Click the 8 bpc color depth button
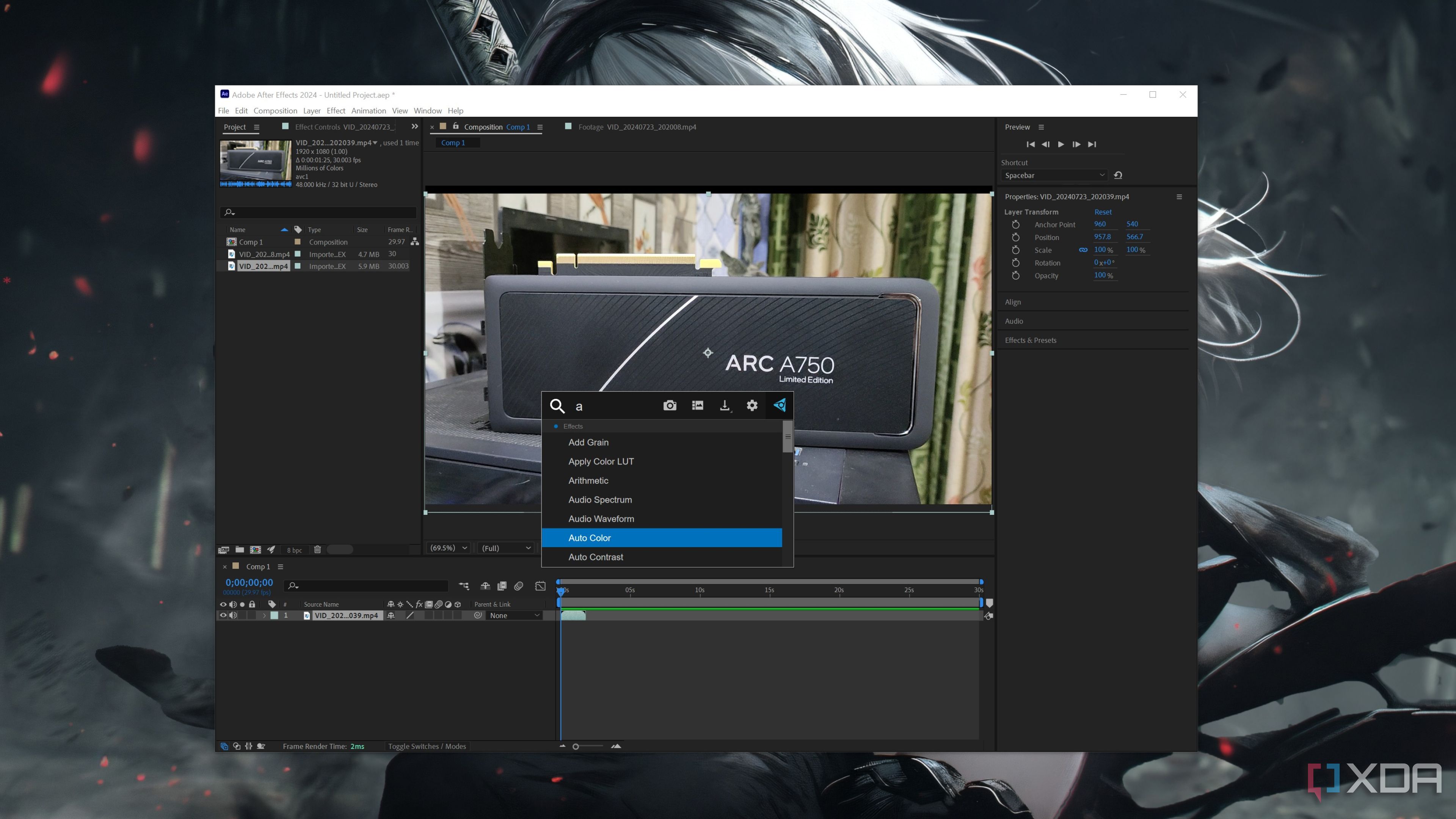Screen dimensions: 1456x819 coord(294,550)
